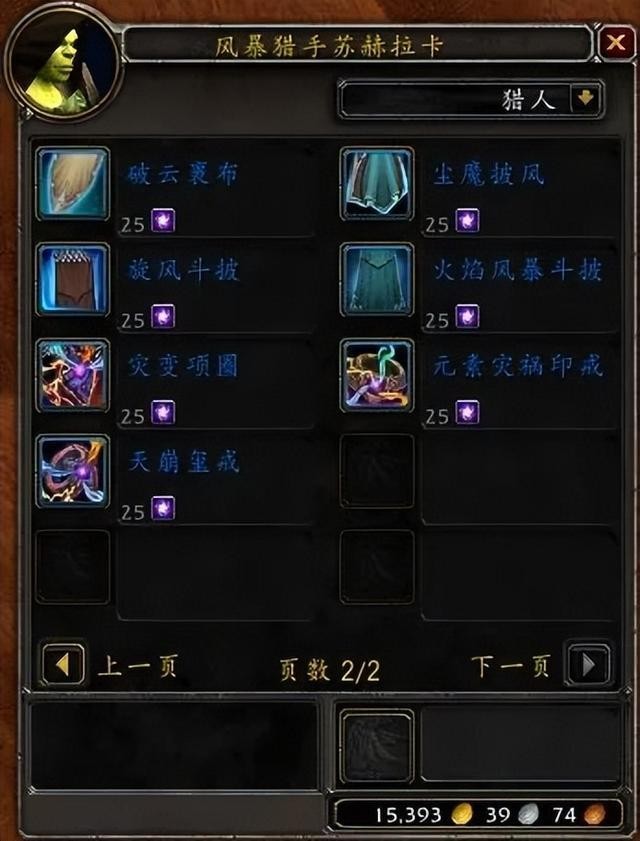Close the merchant window
The width and height of the screenshot is (640, 841).
[616, 43]
